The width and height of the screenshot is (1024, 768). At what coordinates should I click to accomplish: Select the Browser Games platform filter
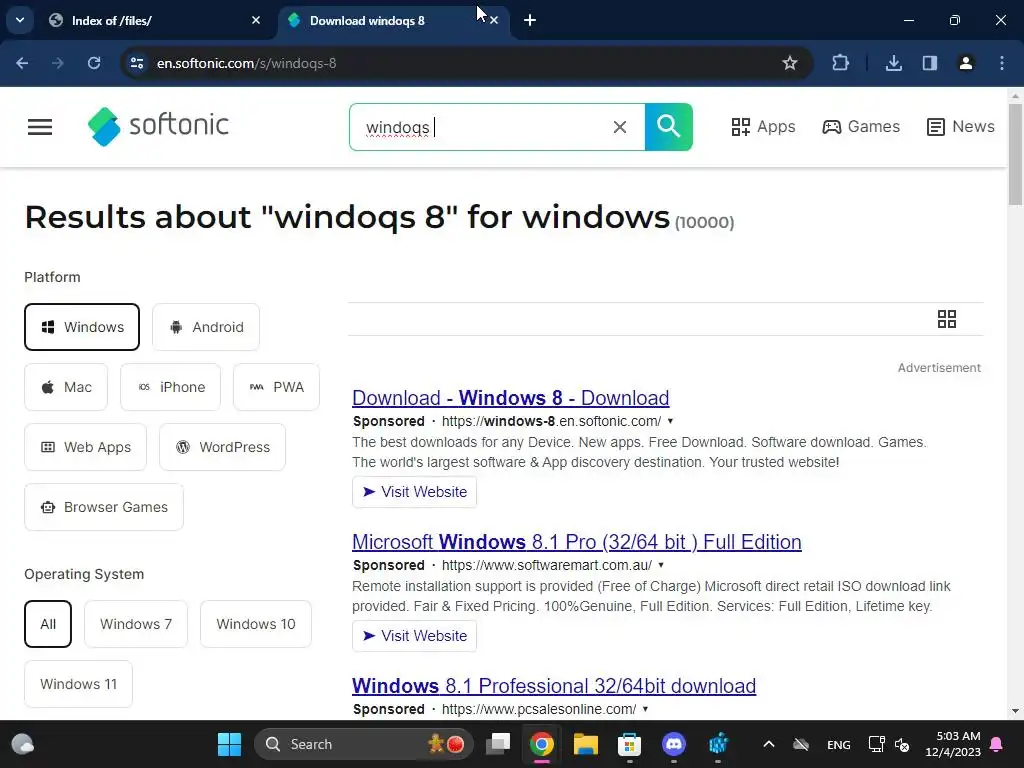[104, 507]
